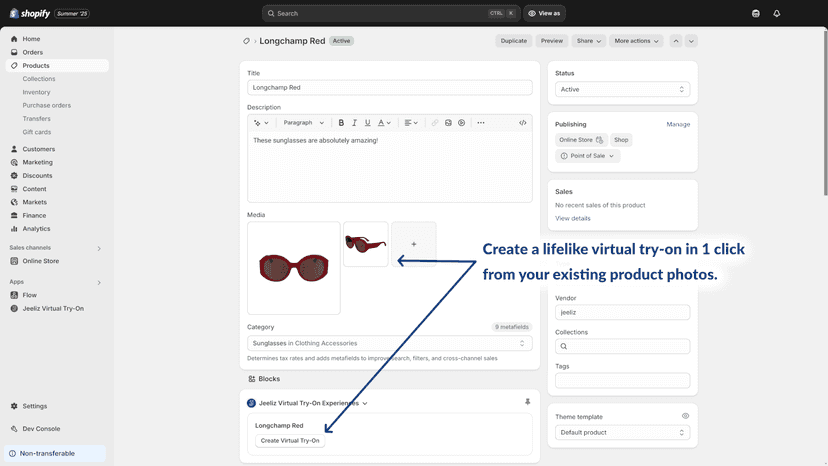Open Orders in sidebar
The height and width of the screenshot is (466, 828).
tap(57, 52)
